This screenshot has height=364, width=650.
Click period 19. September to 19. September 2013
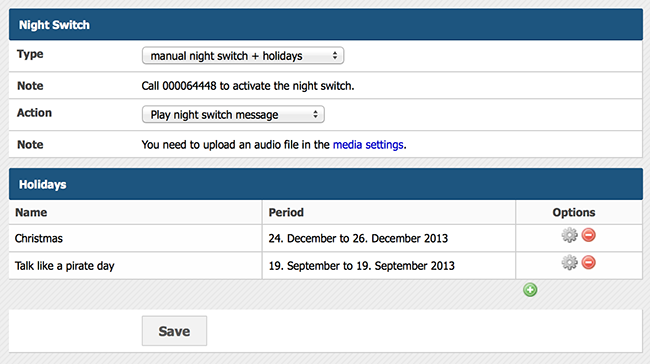pos(361,266)
